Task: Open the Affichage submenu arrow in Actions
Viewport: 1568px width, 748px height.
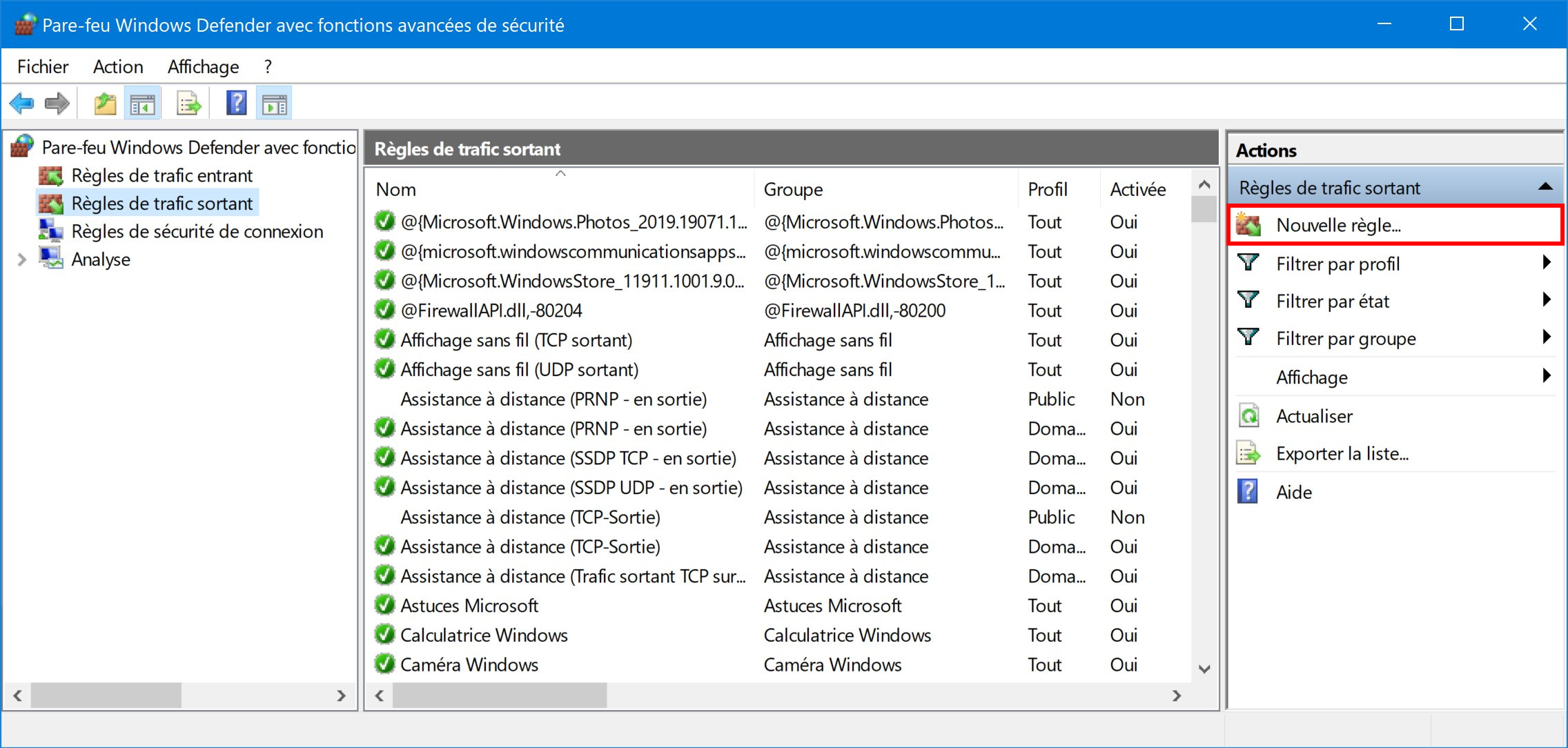Action: coord(1547,376)
